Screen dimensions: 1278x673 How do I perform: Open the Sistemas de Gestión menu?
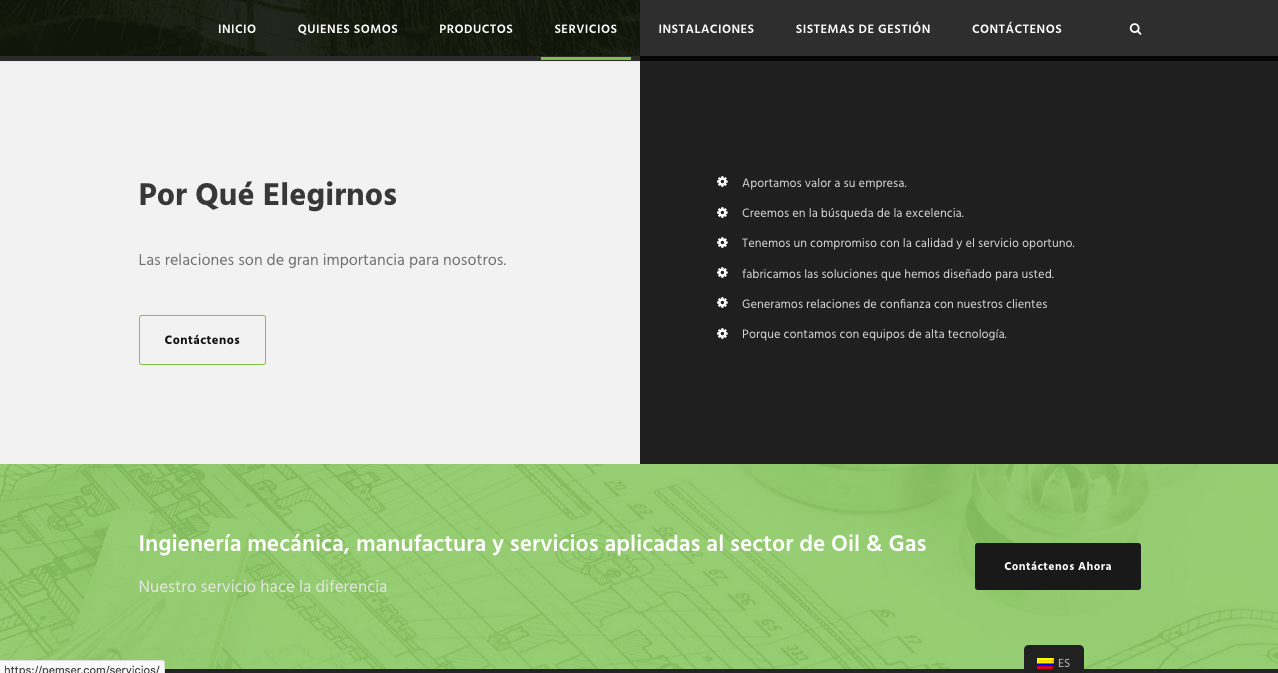coord(863,29)
